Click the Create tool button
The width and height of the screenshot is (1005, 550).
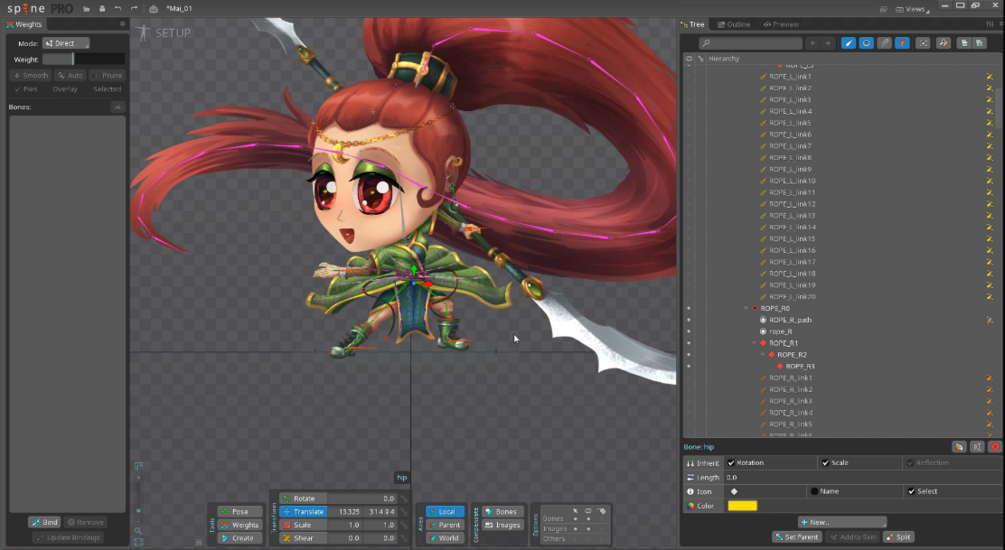tap(240, 538)
